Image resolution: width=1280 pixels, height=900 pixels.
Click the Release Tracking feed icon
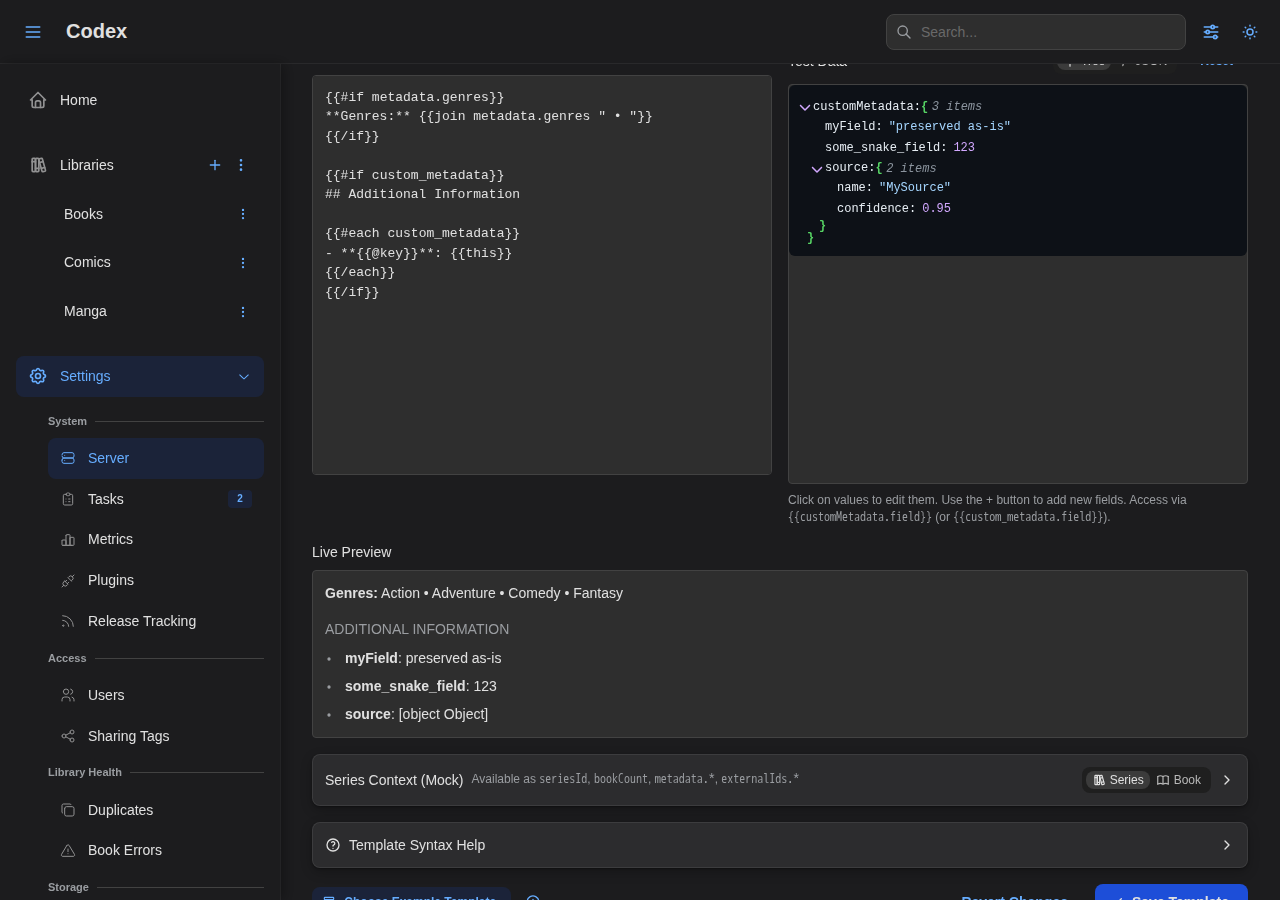(68, 621)
